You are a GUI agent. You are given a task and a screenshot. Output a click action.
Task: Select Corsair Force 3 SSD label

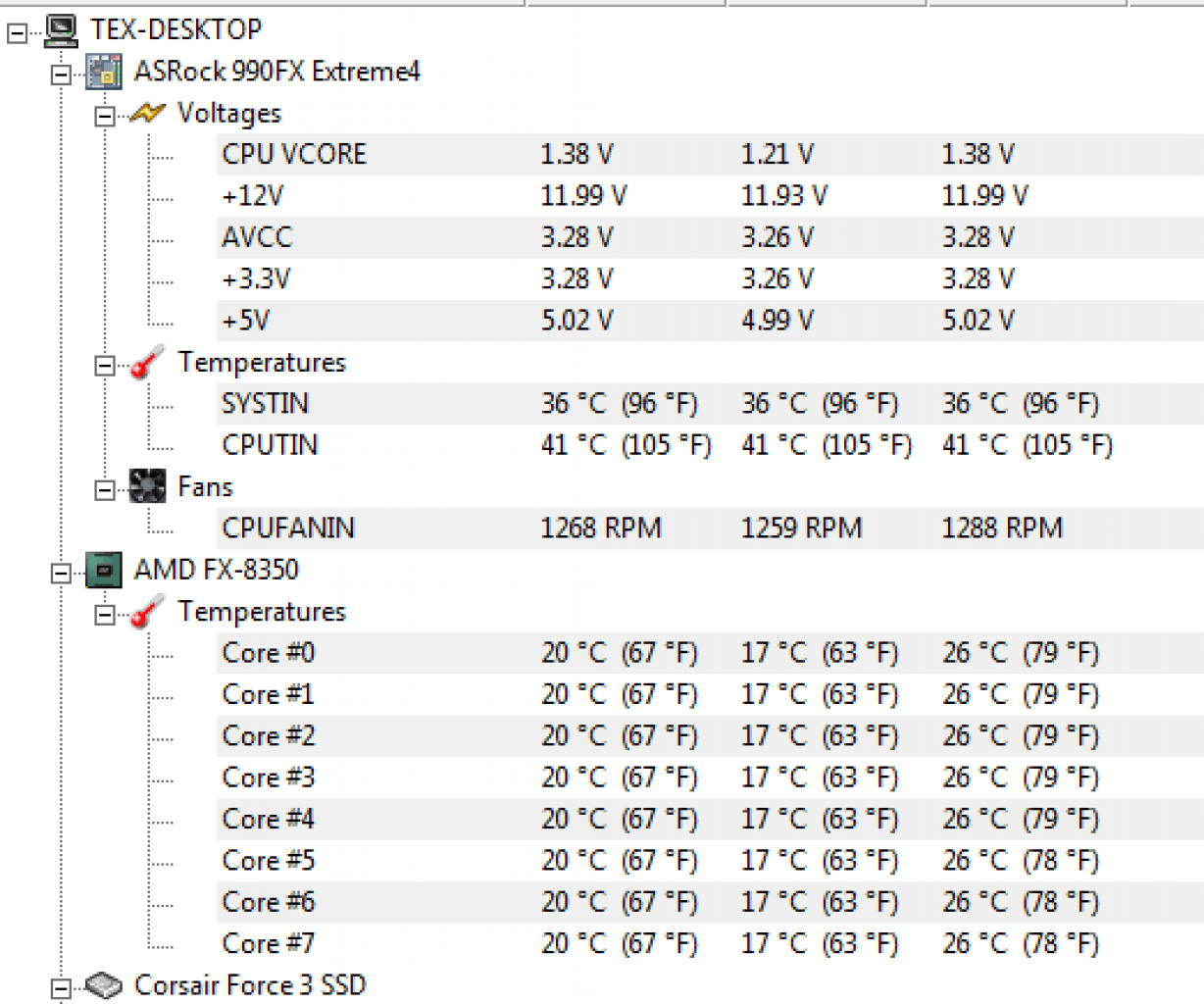coord(250,985)
